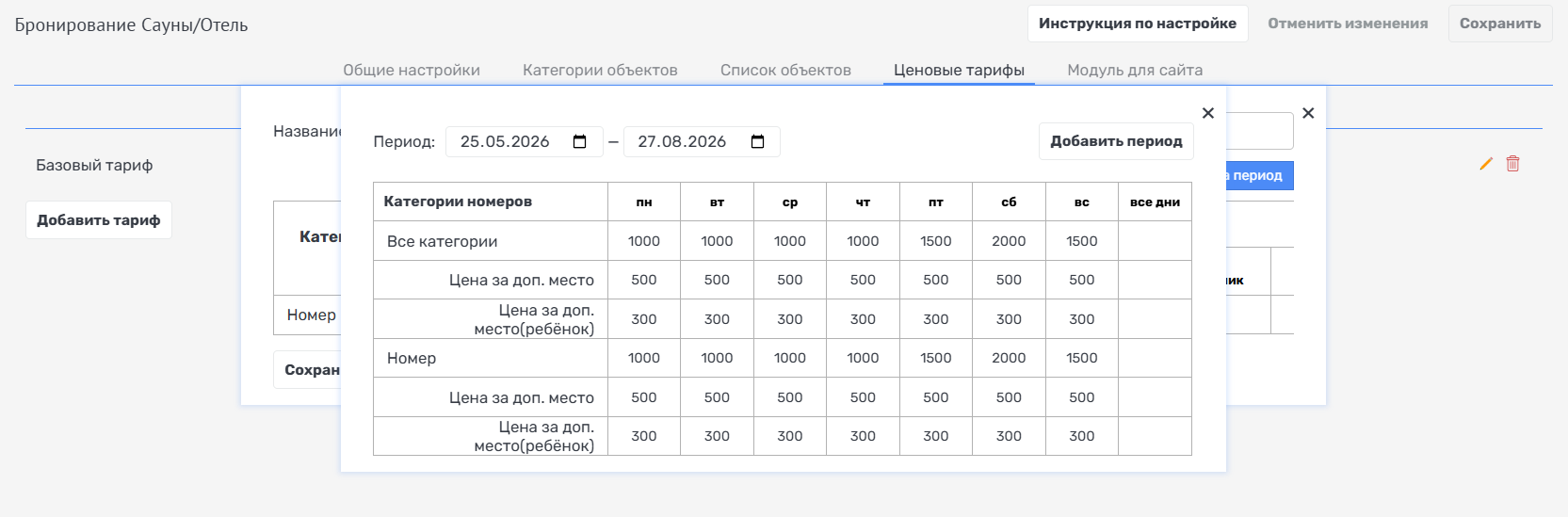Click Номер row 'все дни' empty cell
Image resolution: width=1568 pixels, height=517 pixels.
point(1156,358)
